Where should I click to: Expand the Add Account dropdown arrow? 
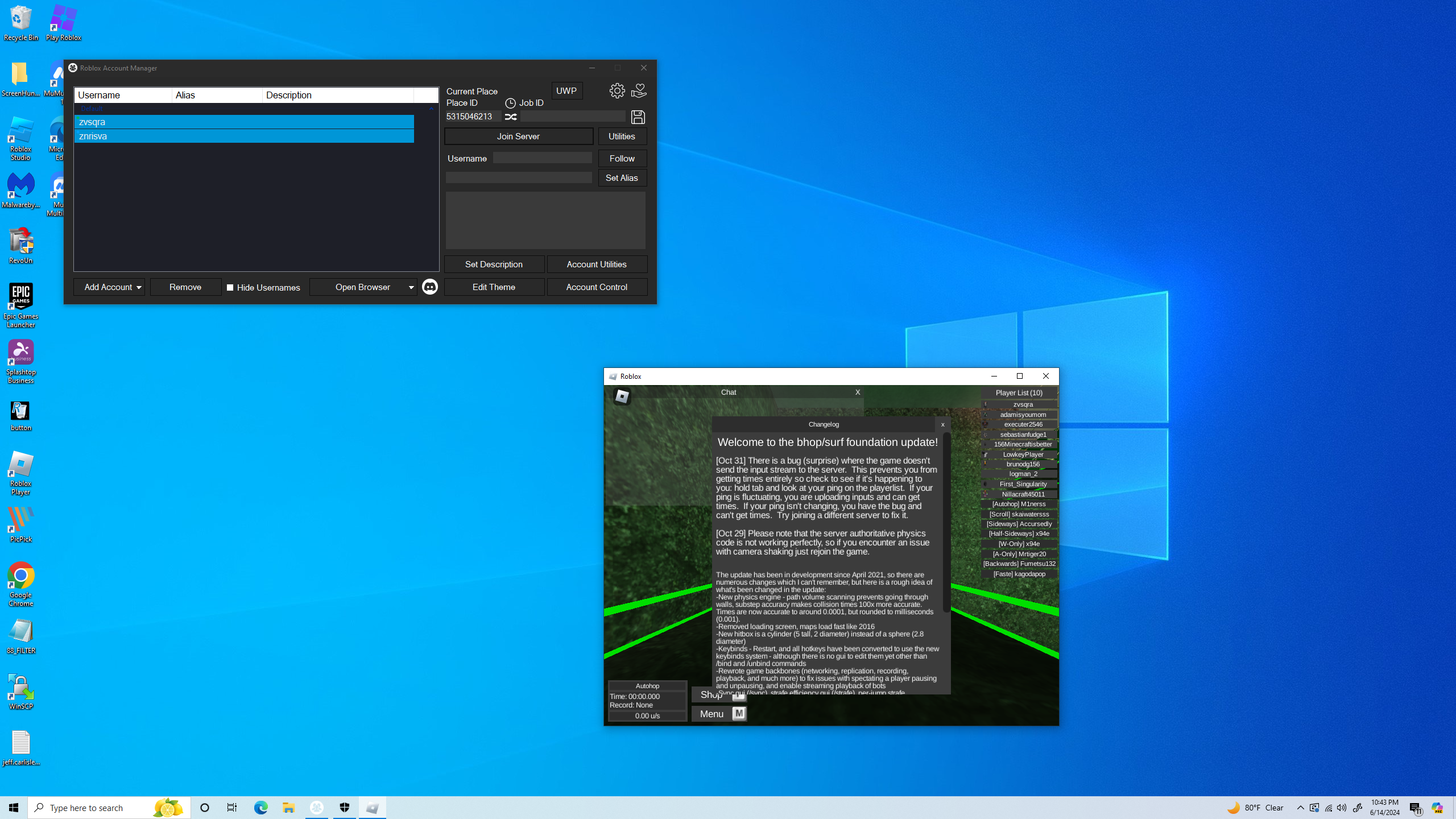coord(139,288)
